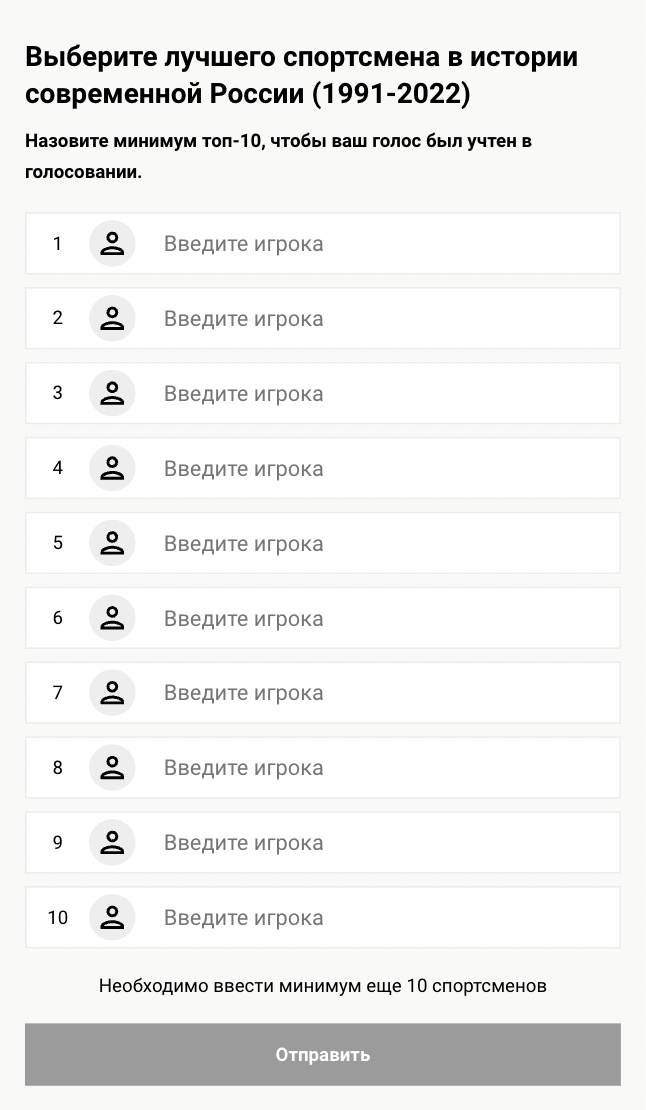Click the seventh rank input field
646x1110 pixels.
[x=380, y=693]
